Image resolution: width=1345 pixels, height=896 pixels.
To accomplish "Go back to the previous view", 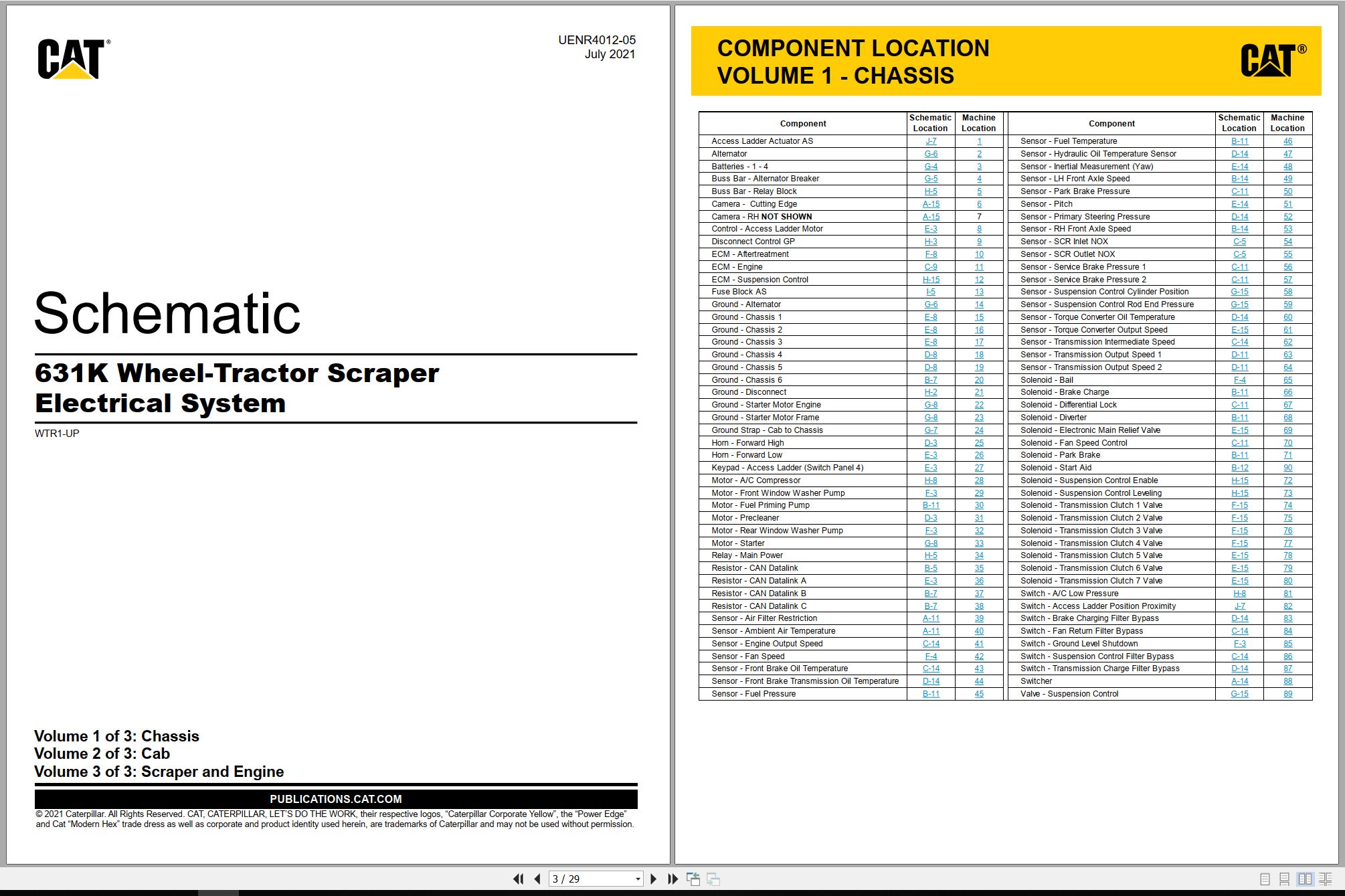I will [x=693, y=879].
